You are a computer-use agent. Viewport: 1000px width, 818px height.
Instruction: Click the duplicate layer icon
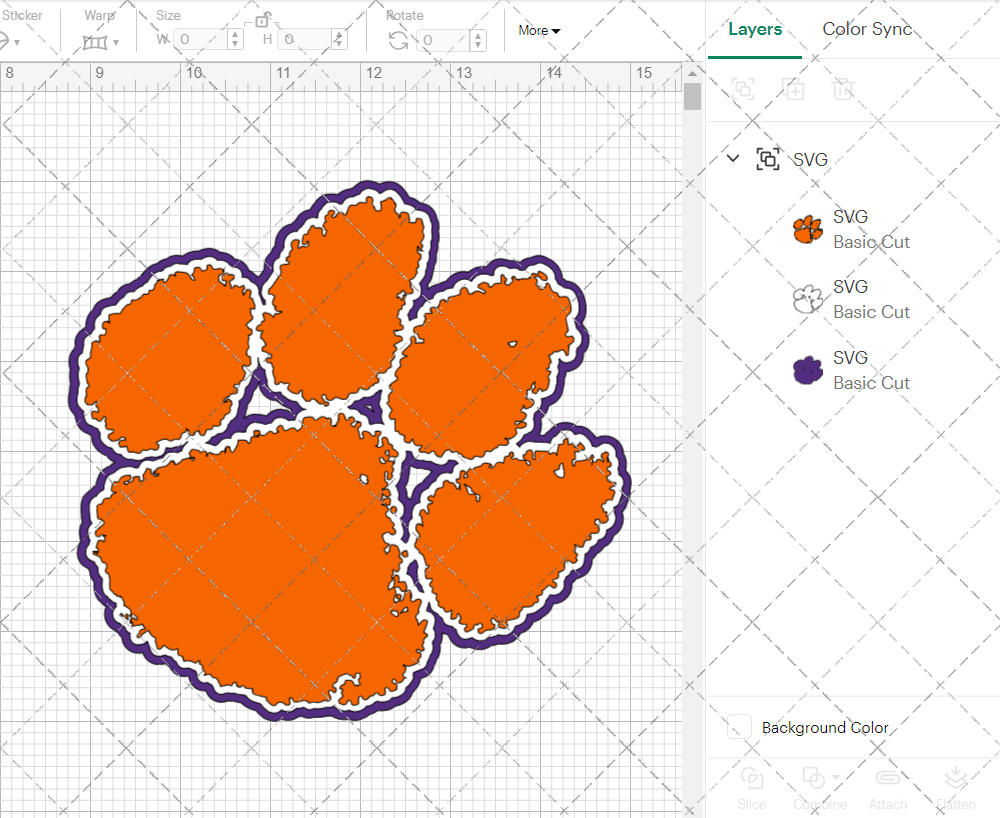coord(794,89)
